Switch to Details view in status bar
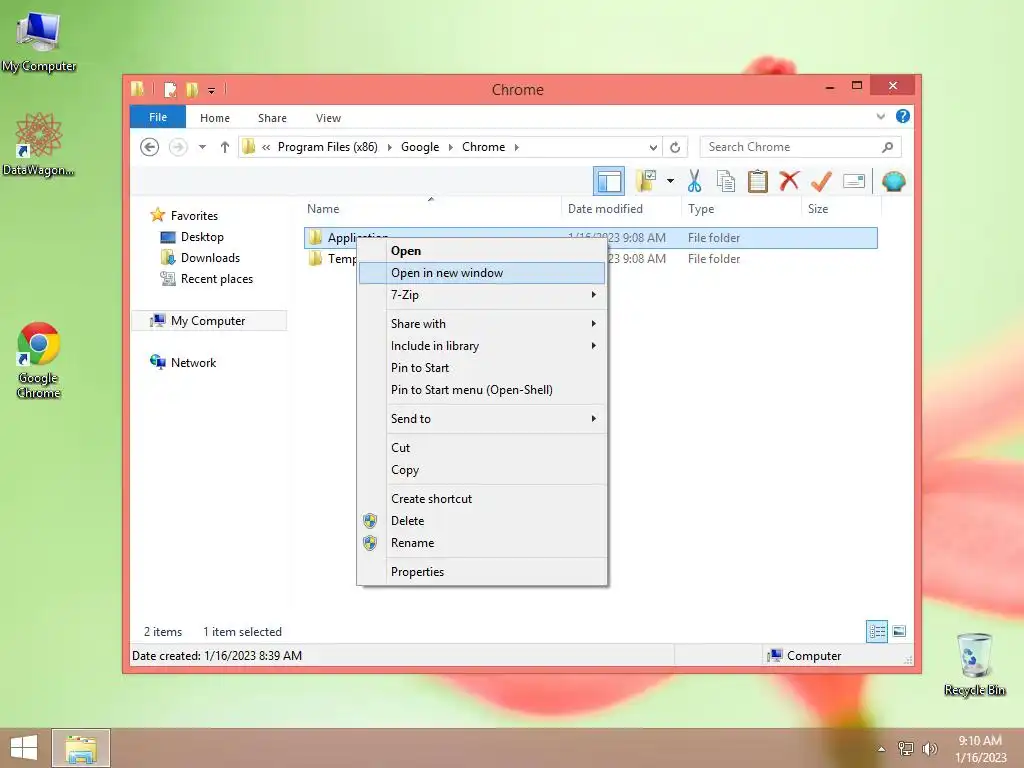 click(x=877, y=632)
